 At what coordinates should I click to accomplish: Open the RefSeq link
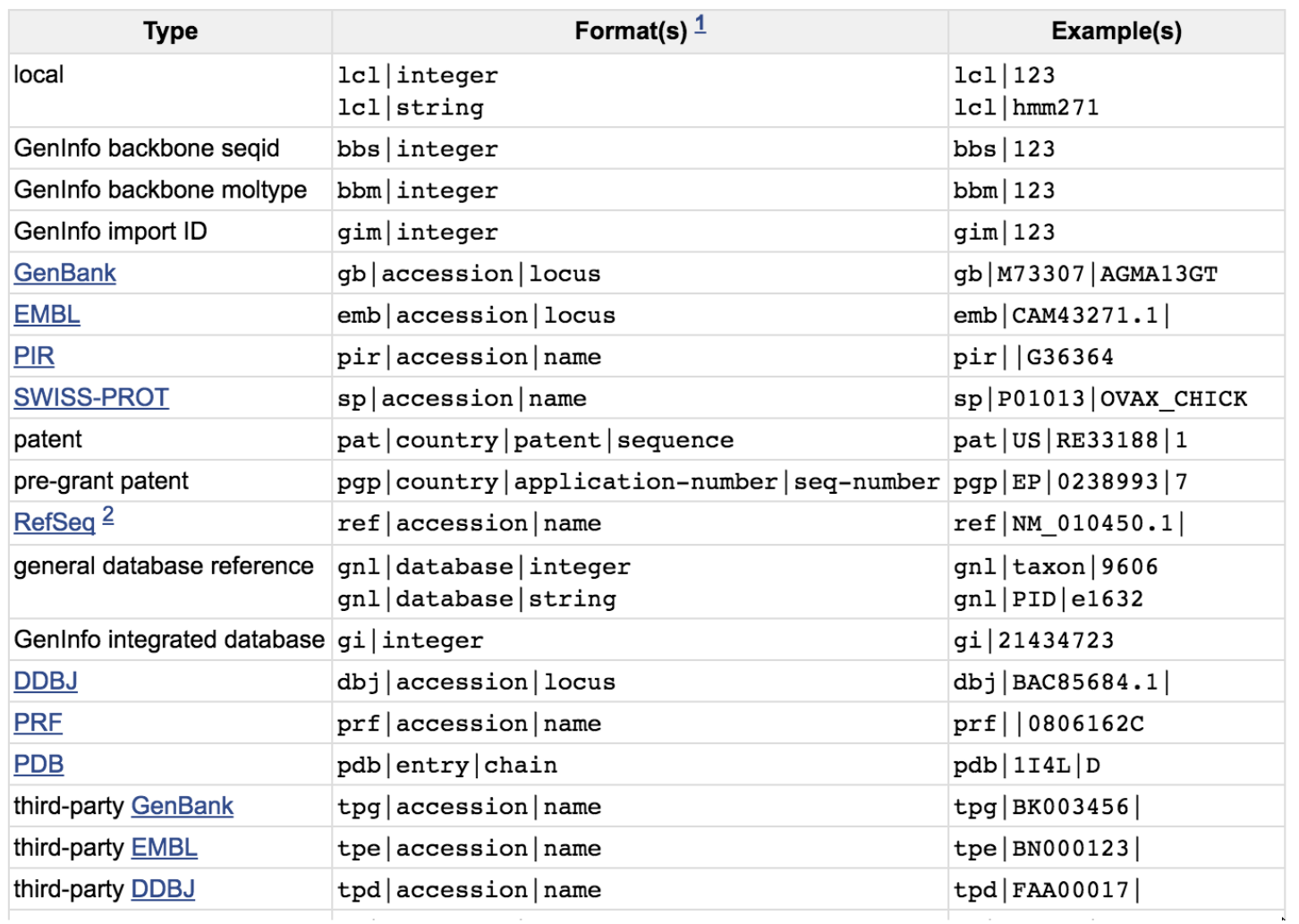click(54, 523)
